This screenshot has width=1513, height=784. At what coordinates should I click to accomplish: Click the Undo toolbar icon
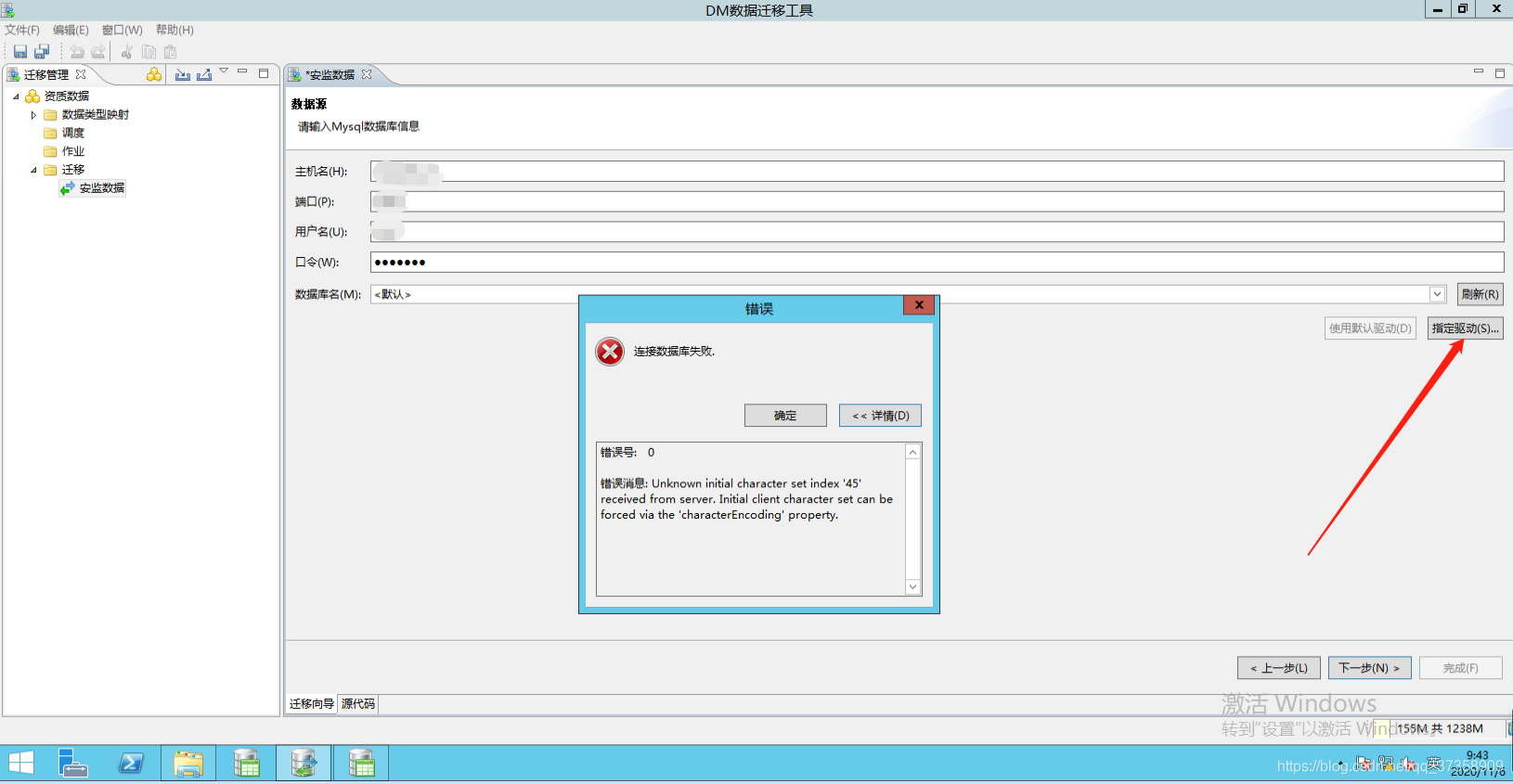pyautogui.click(x=77, y=52)
